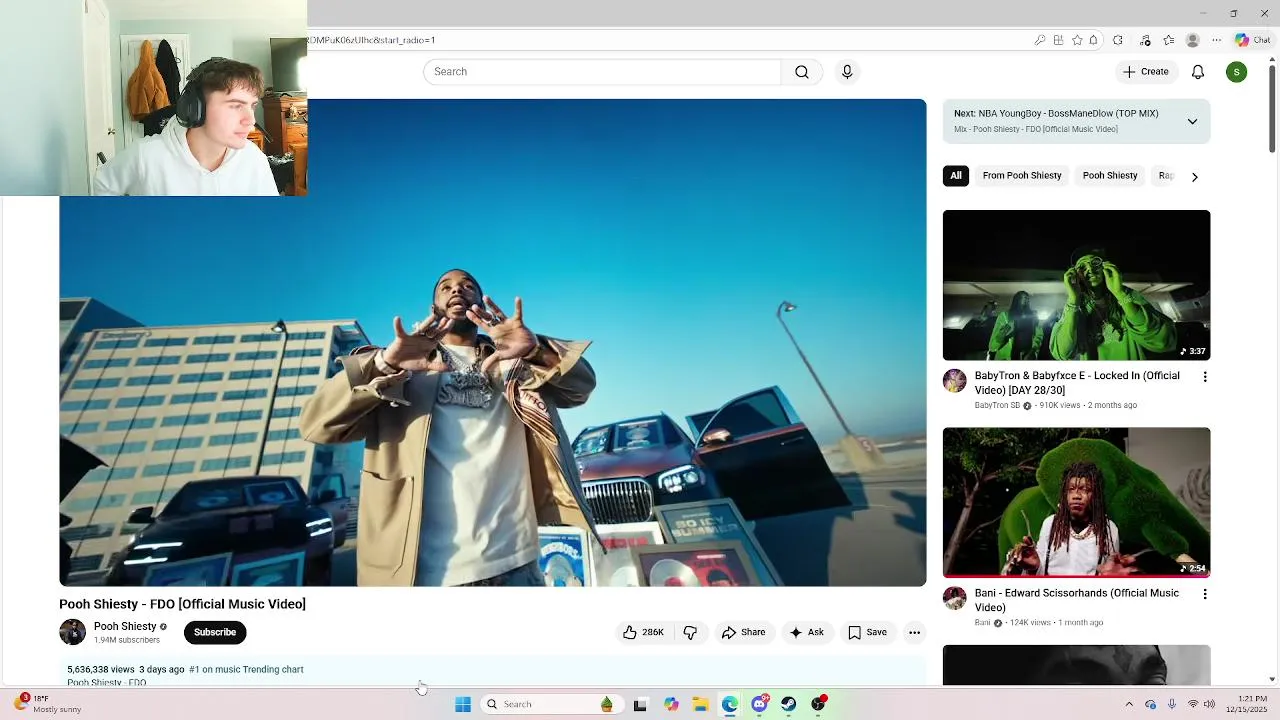This screenshot has height=720, width=1280.
Task: Expand the Next mix playlist panel
Action: [x=1192, y=121]
